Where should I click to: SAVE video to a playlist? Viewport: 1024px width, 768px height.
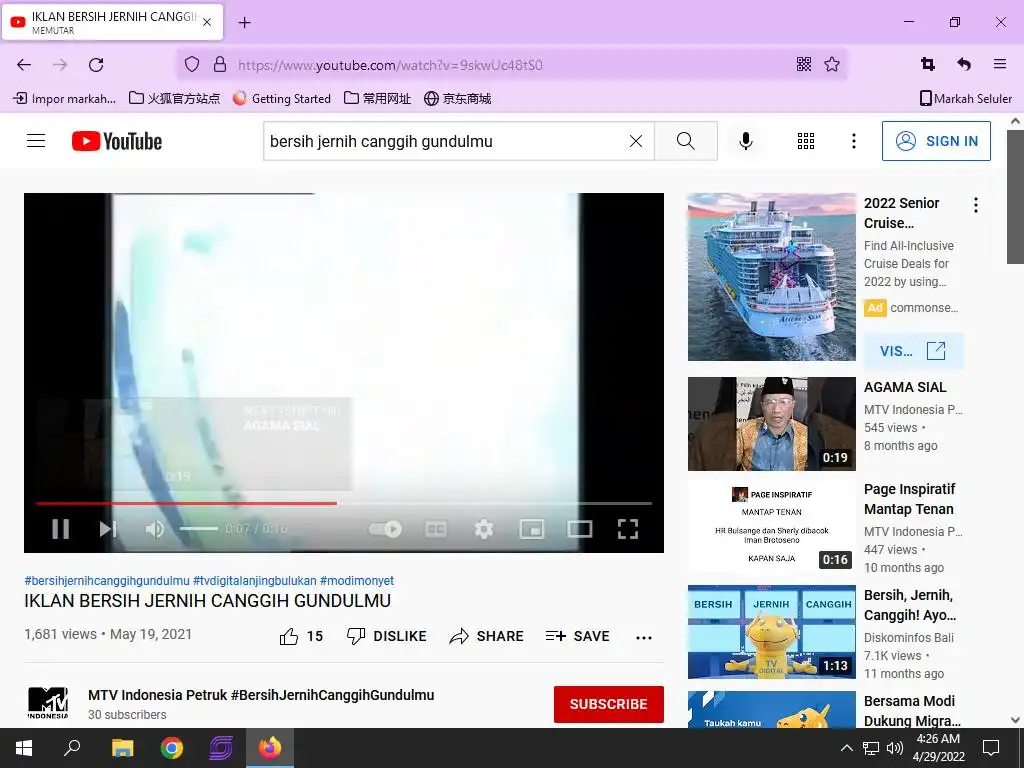[x=577, y=636]
